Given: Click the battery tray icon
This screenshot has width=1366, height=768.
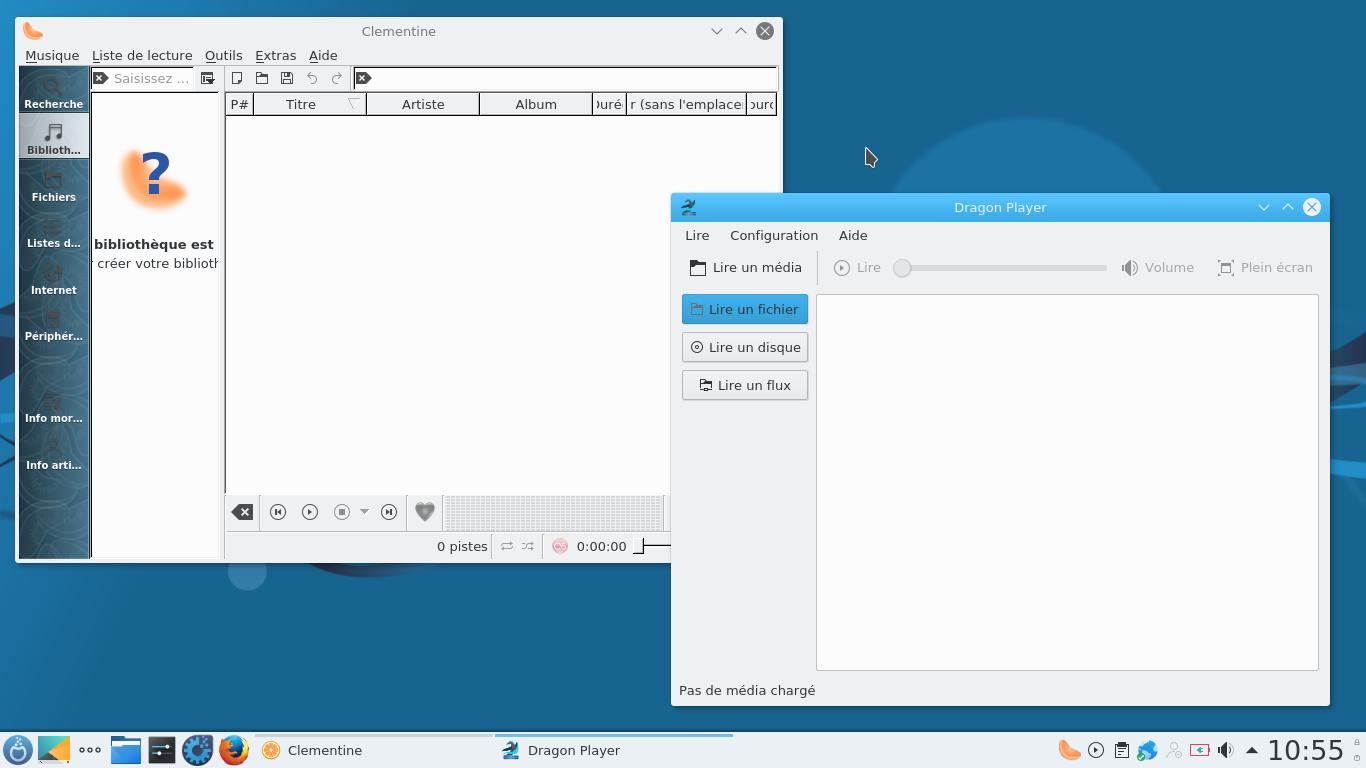Looking at the screenshot, I should pos(1199,750).
